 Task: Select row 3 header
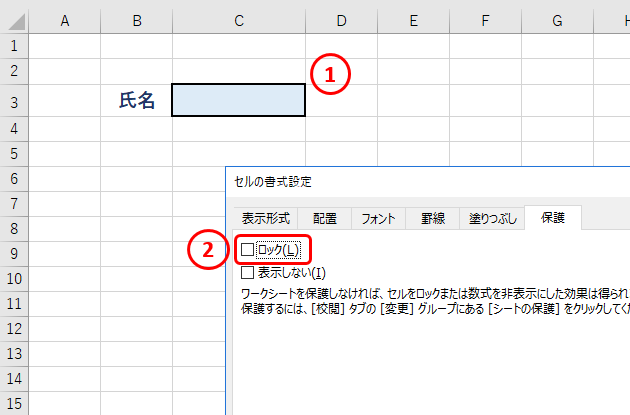point(14,102)
